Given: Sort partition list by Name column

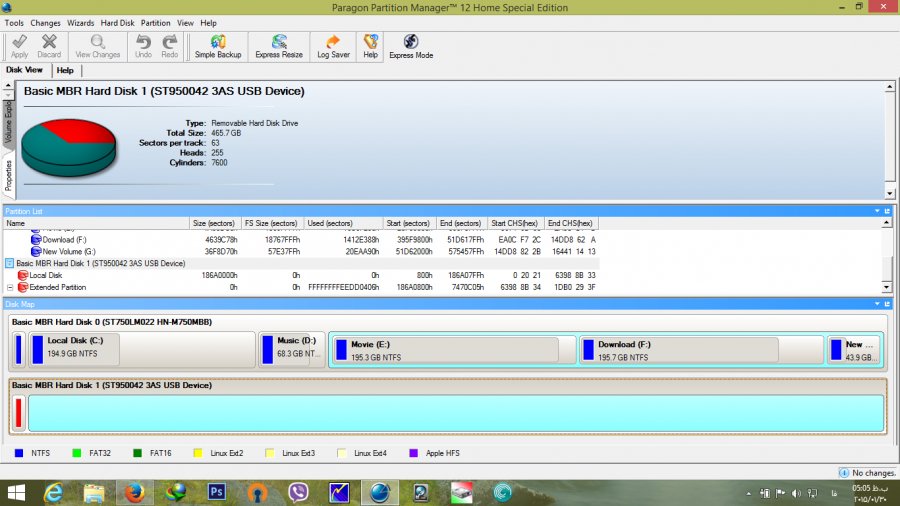Looking at the screenshot, I should (96, 223).
